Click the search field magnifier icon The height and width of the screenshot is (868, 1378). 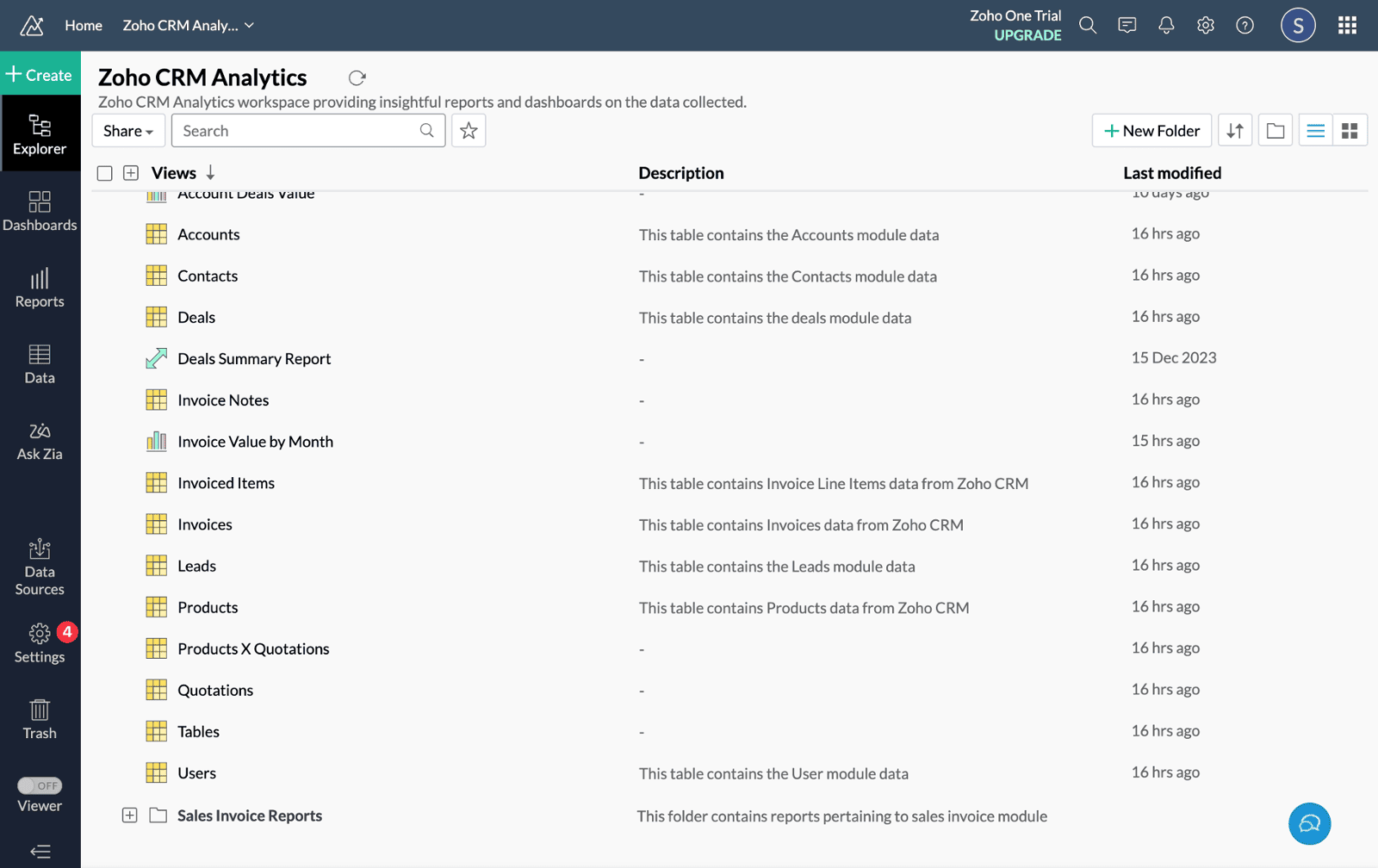(x=426, y=131)
